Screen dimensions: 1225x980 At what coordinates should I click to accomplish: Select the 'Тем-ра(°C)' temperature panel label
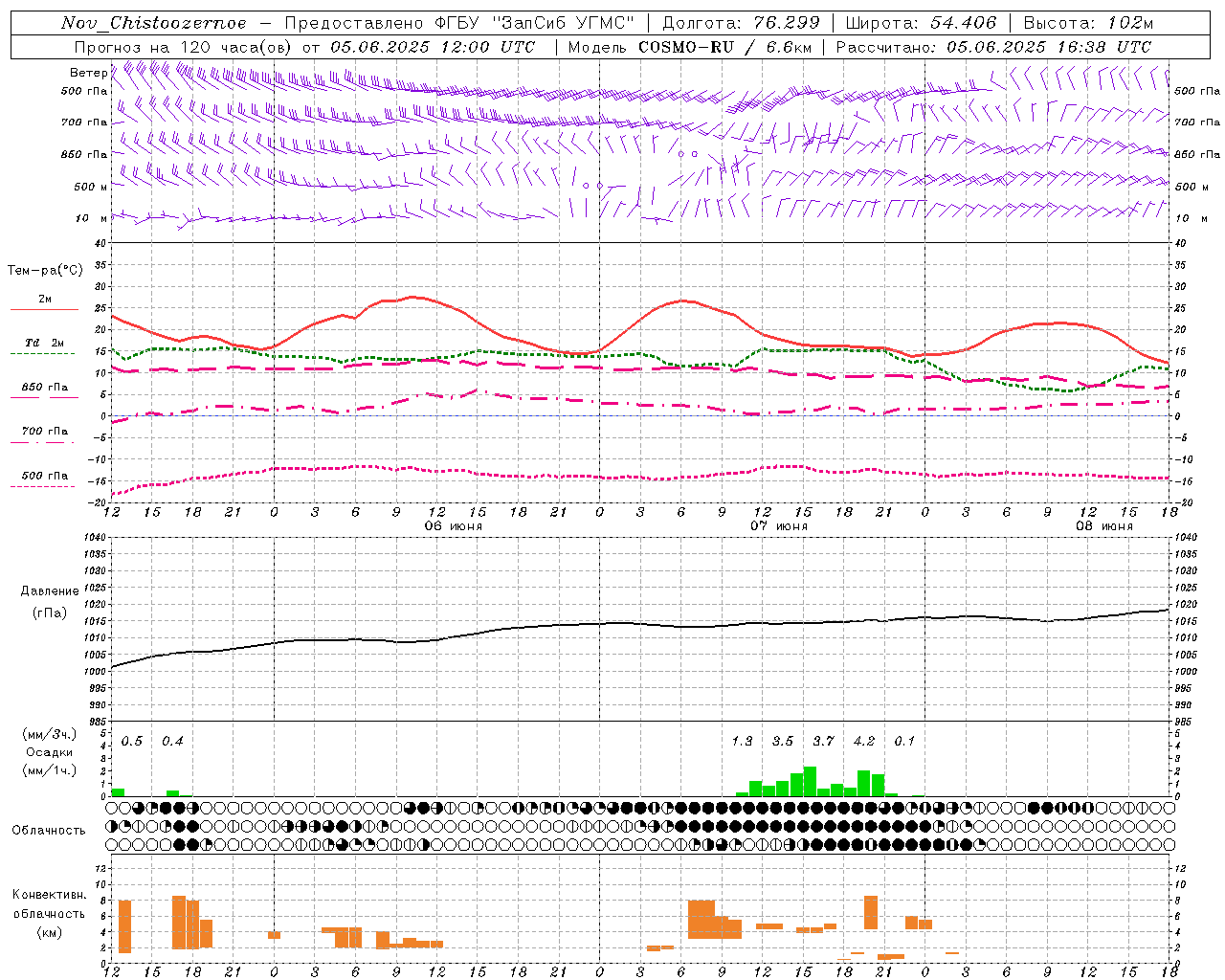tap(44, 271)
